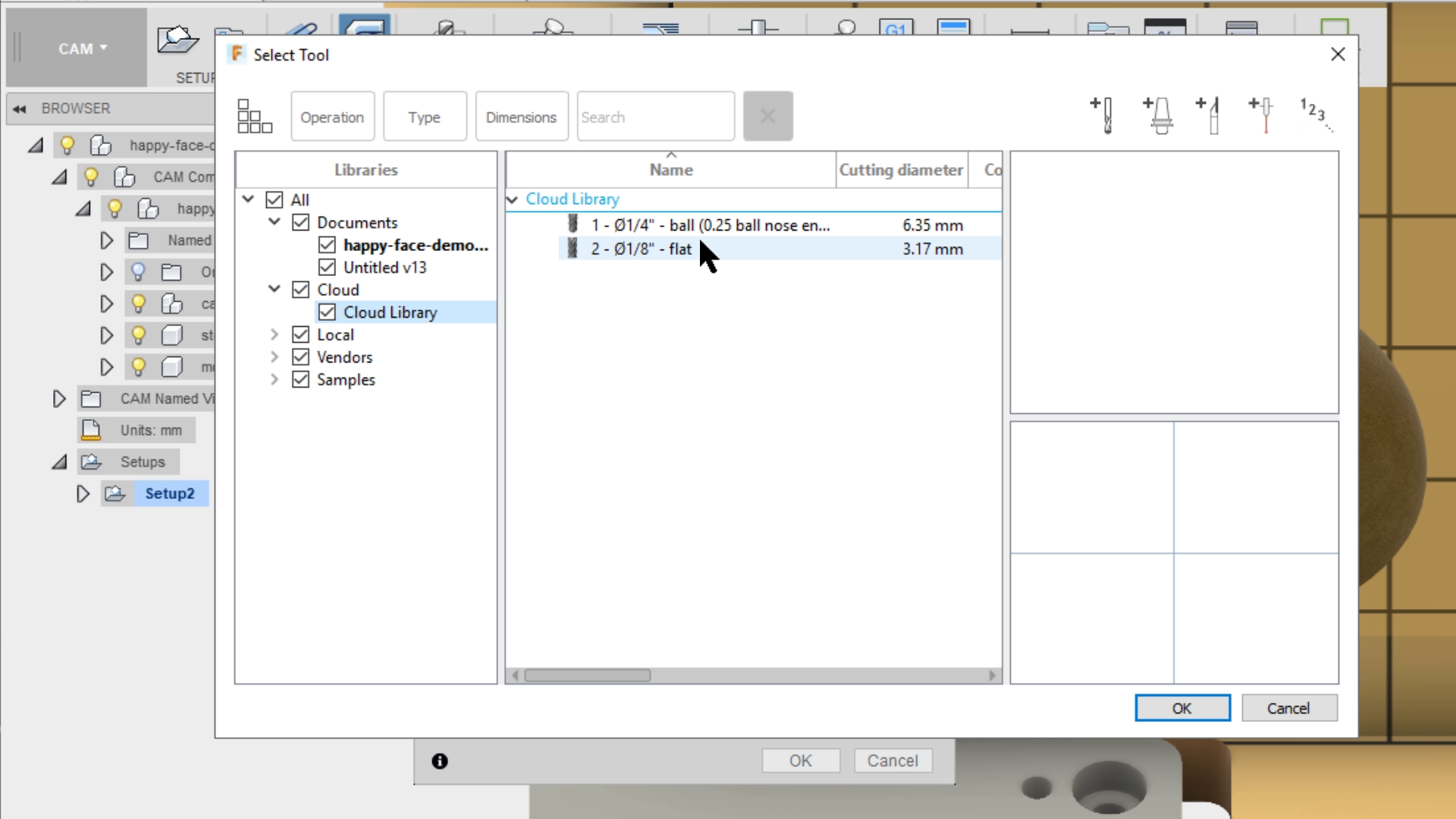Select the Type filter tab
1456x819 pixels.
click(425, 117)
